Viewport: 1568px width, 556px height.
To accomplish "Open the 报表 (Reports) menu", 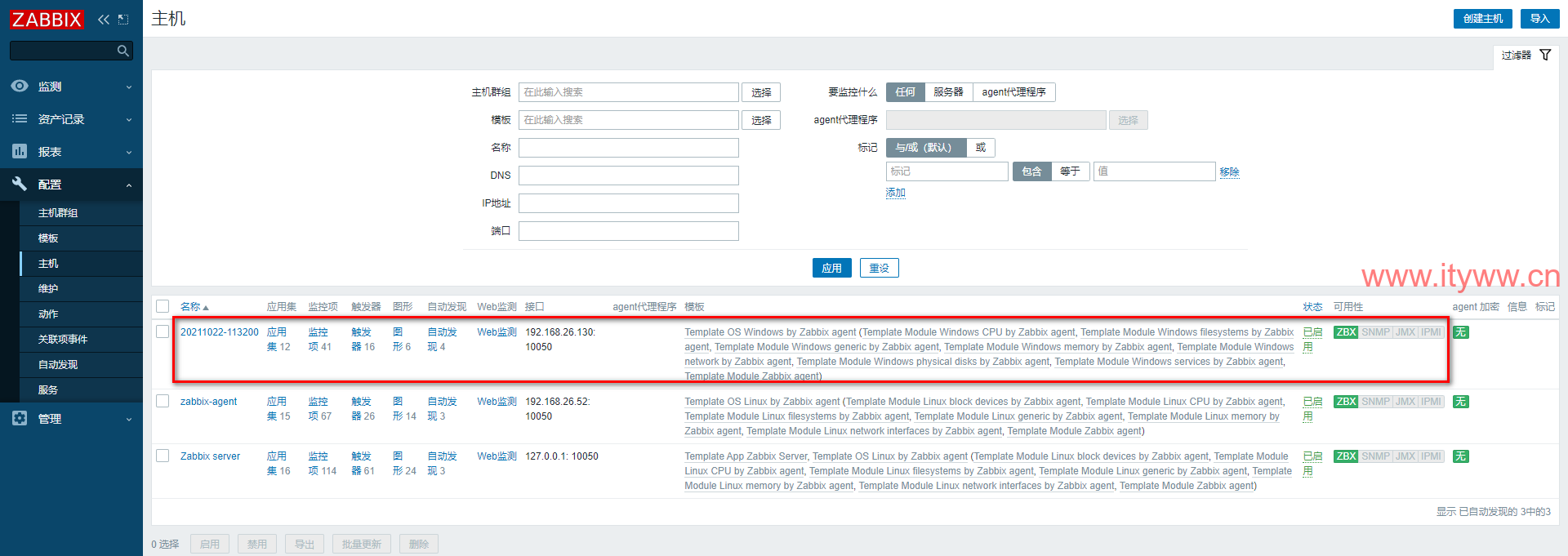I will click(71, 152).
